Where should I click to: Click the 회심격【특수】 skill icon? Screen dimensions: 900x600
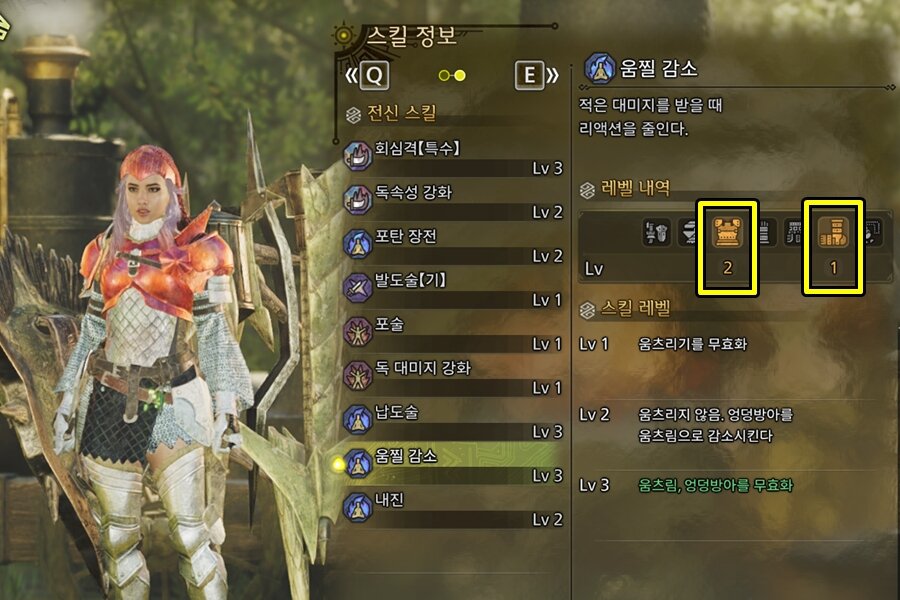pos(358,156)
